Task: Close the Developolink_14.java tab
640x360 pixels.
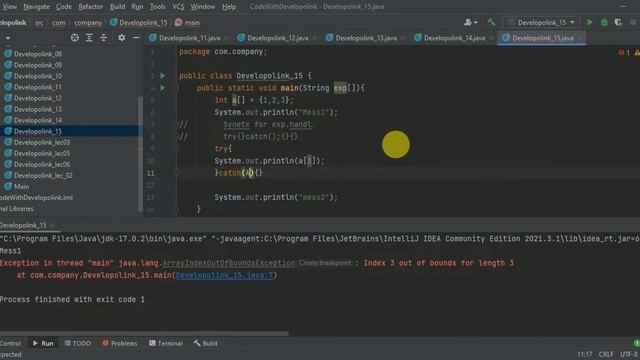Action: point(491,38)
